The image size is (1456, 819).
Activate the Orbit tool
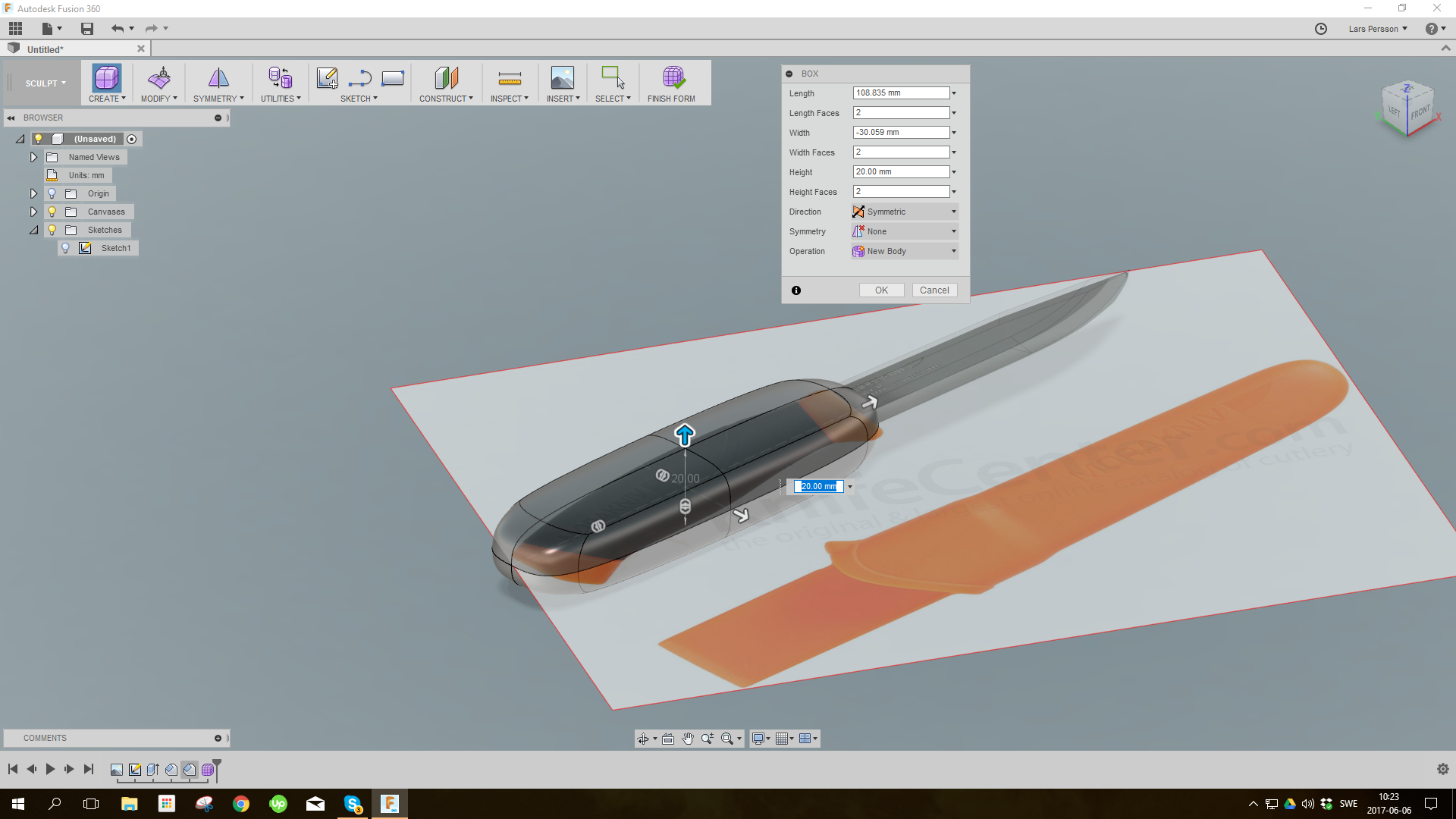pos(644,738)
